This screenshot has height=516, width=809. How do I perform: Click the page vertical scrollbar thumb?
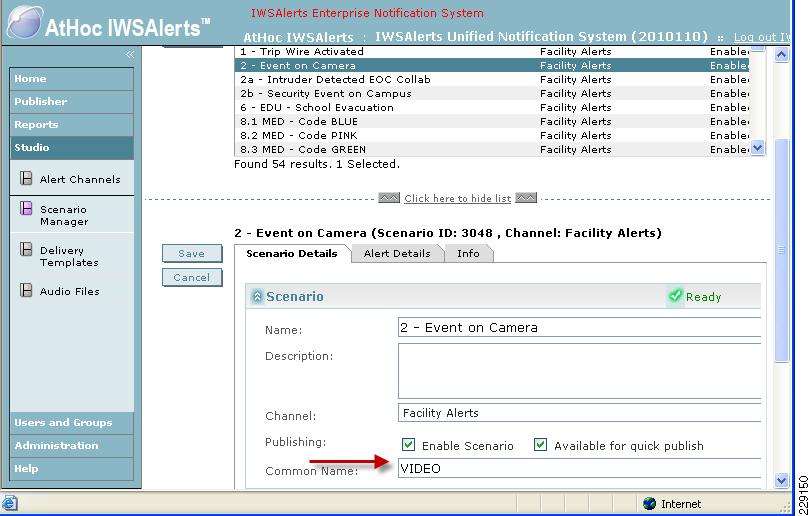(781, 250)
